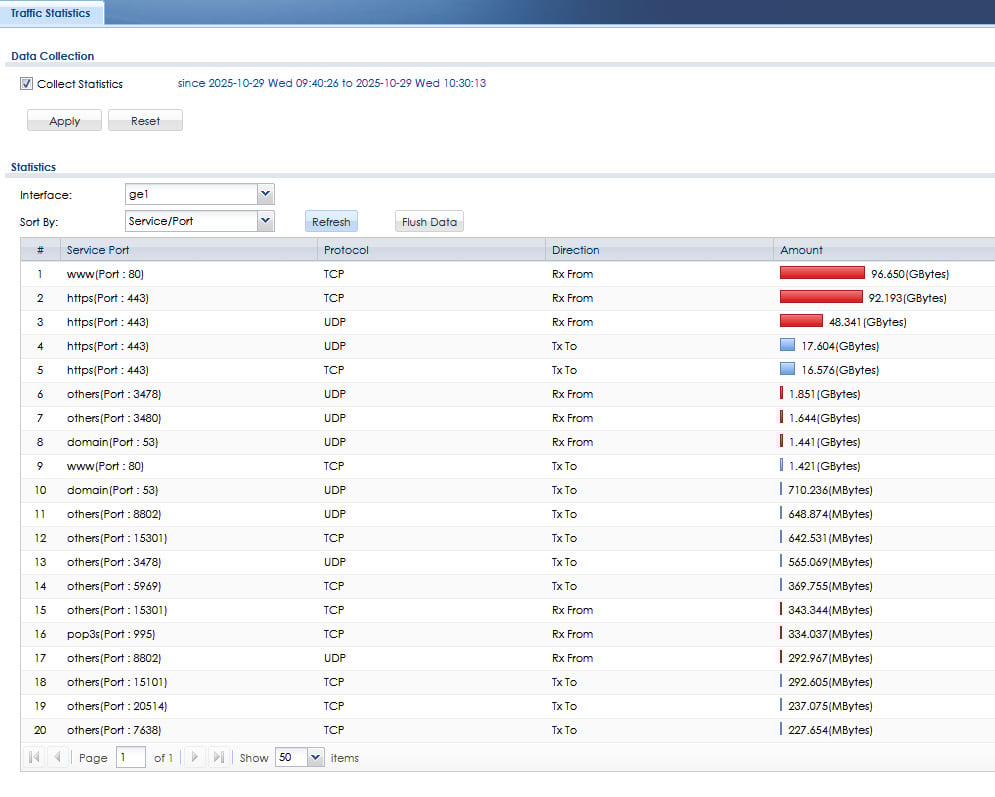Select 'others(Port : 15101)' cell
Viewport: 995px width, 797px height.
117,682
